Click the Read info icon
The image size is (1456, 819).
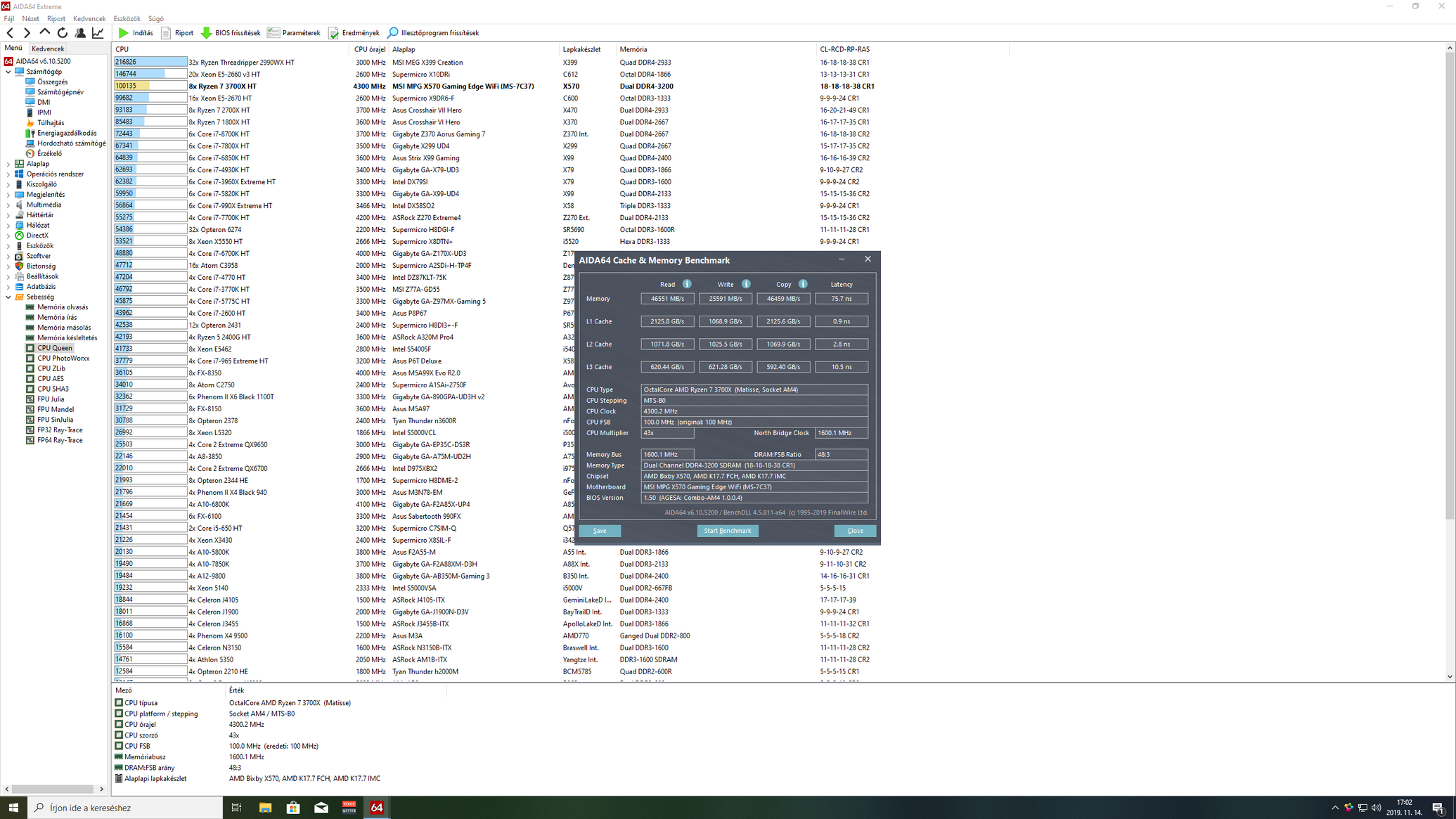tap(687, 284)
